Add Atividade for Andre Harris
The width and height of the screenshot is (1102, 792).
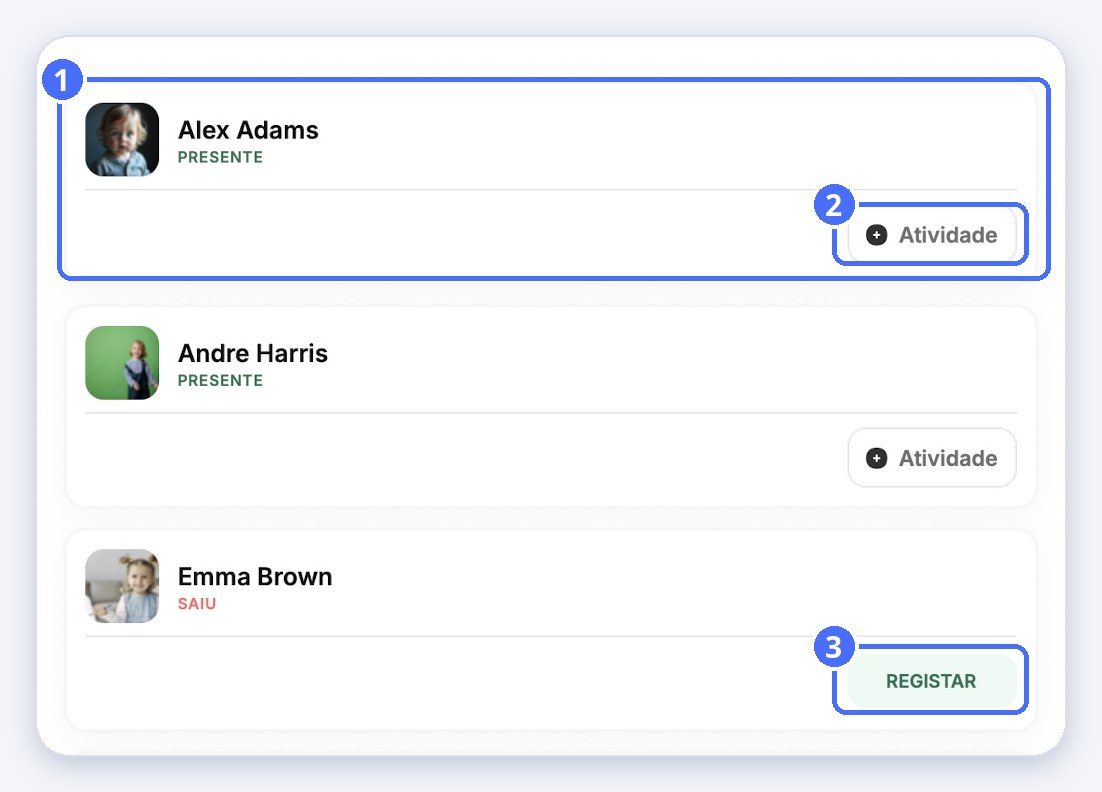click(932, 457)
